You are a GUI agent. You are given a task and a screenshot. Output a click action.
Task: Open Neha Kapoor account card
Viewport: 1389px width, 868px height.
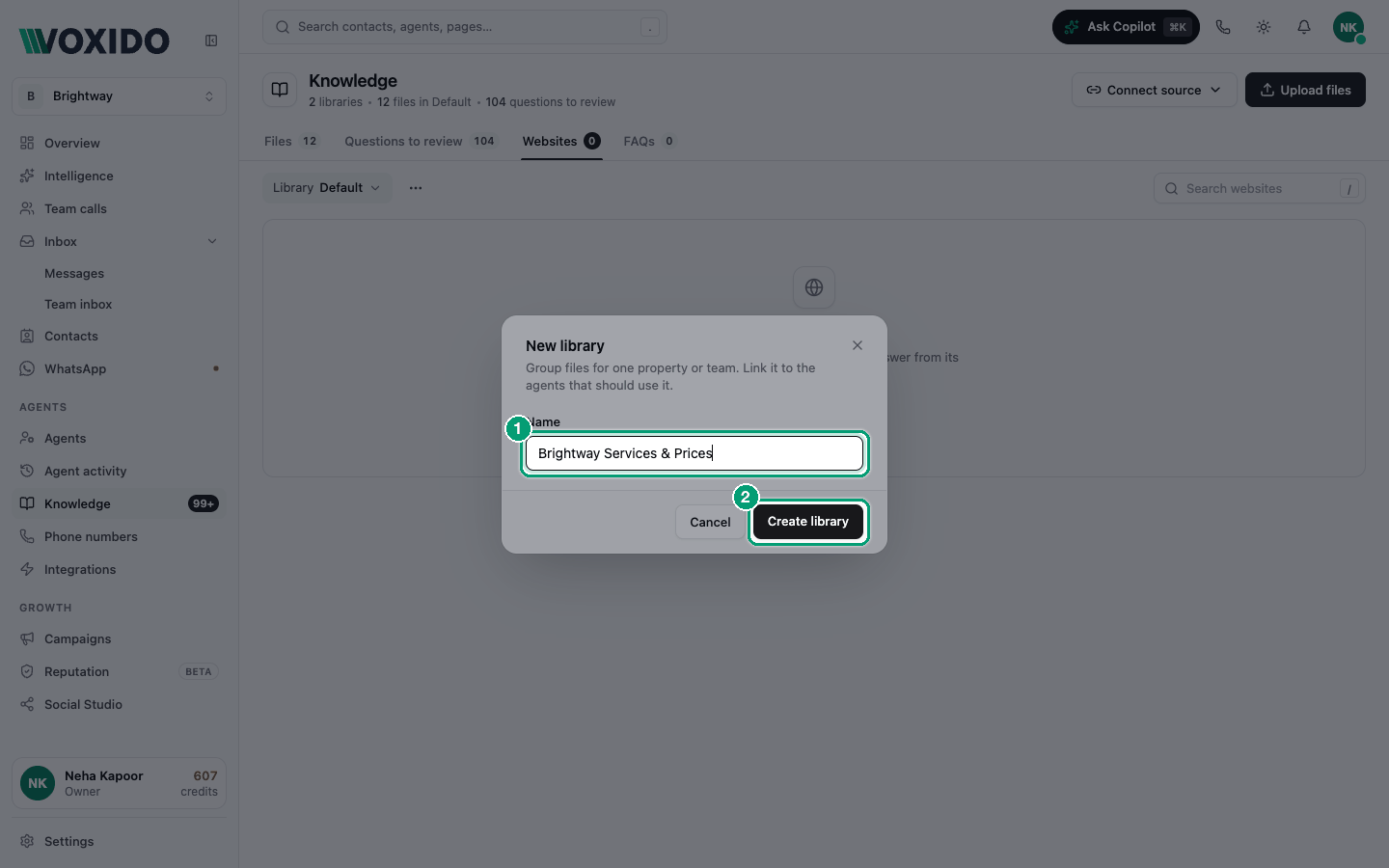click(x=119, y=783)
